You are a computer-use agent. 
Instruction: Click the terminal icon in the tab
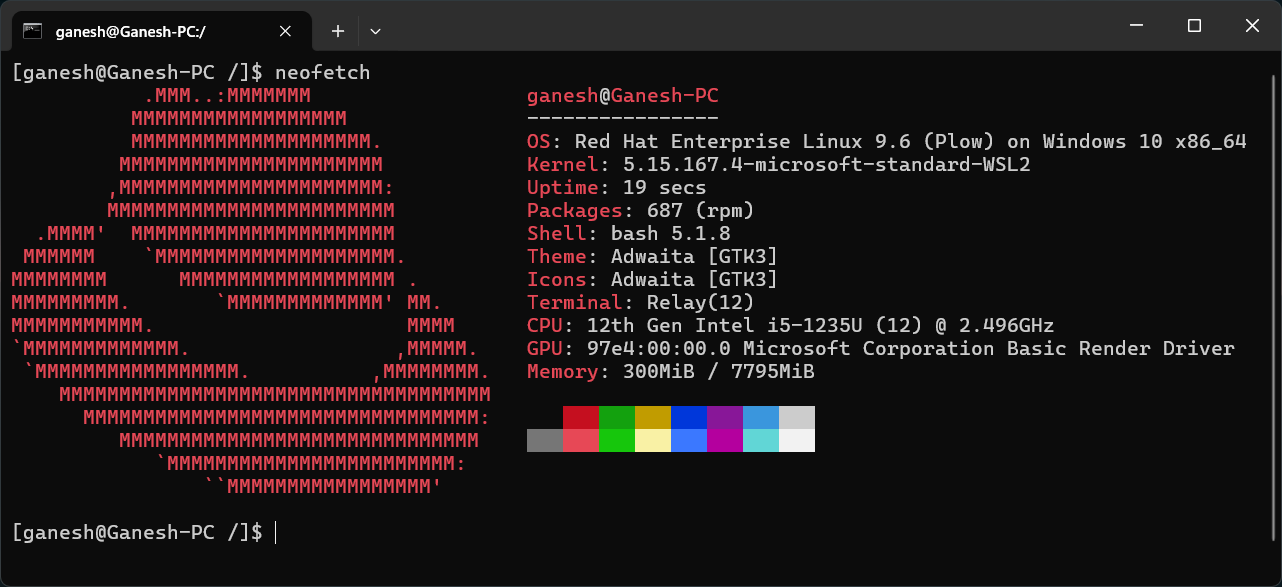[x=33, y=31]
